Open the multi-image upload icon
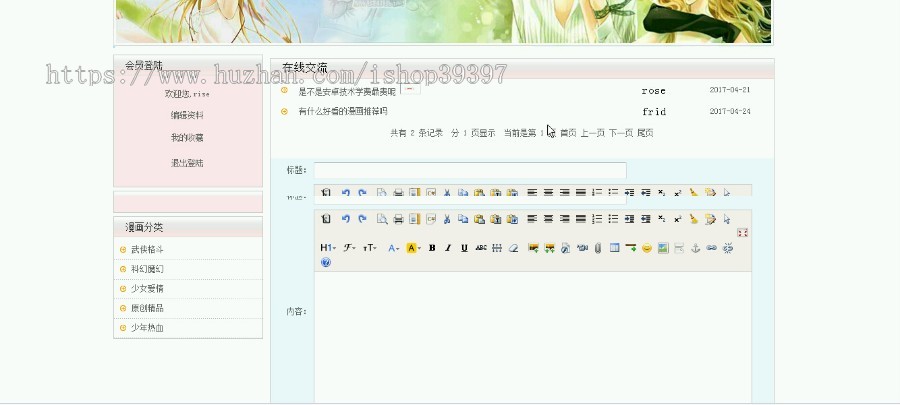 click(x=549, y=248)
